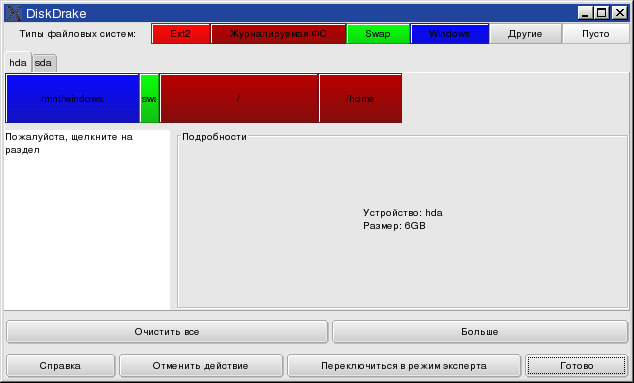The image size is (634, 383).
Task: Select the Пусто filesystem type button
Action: 596,34
